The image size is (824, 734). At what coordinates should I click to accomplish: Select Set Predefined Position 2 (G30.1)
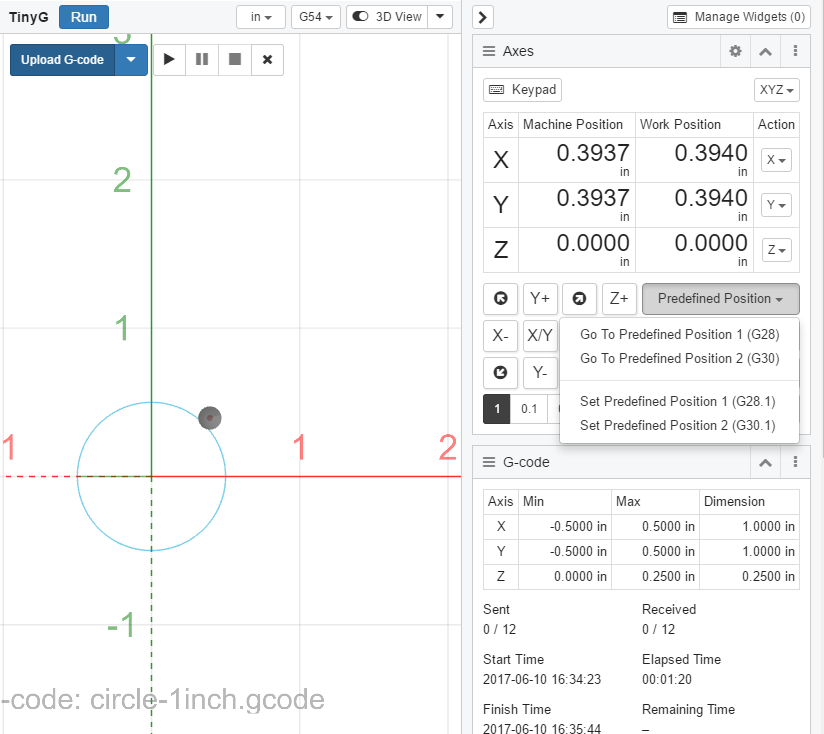pos(677,425)
